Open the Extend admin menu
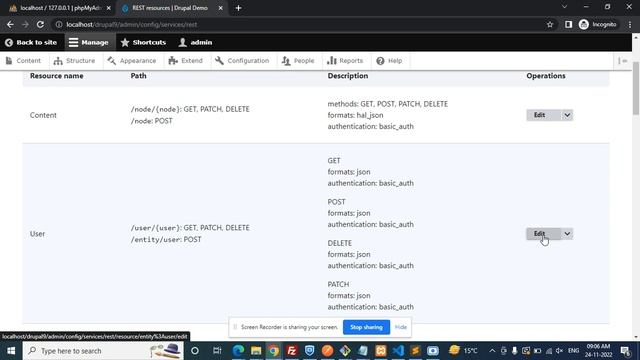Viewport: 640px width, 360px height. point(186,61)
